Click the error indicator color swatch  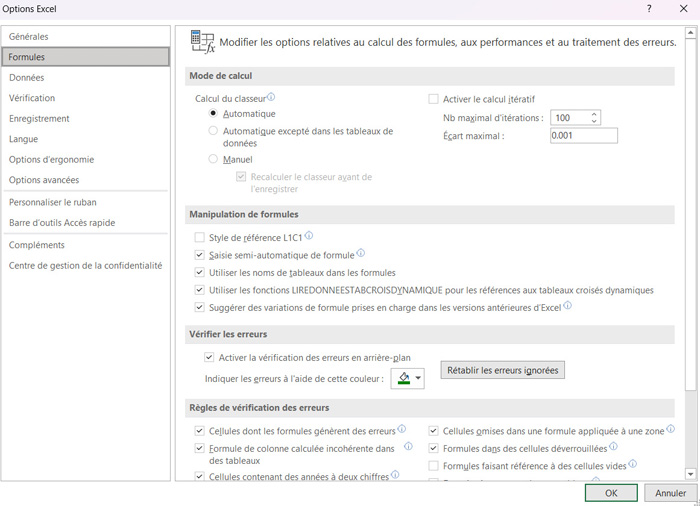[x=403, y=378]
